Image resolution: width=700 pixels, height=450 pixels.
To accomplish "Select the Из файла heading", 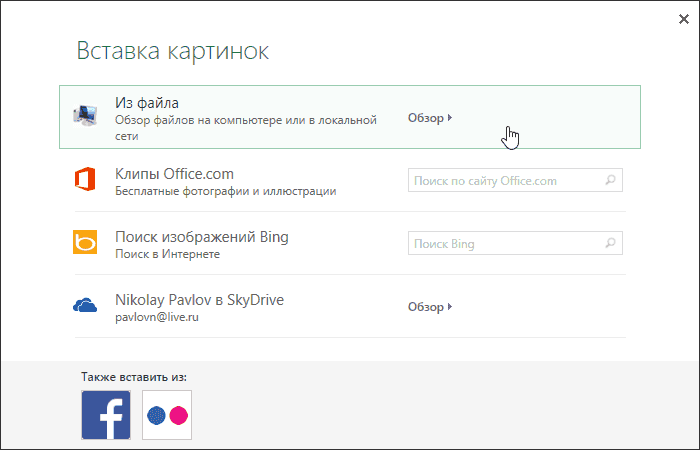I will pyautogui.click(x=147, y=103).
